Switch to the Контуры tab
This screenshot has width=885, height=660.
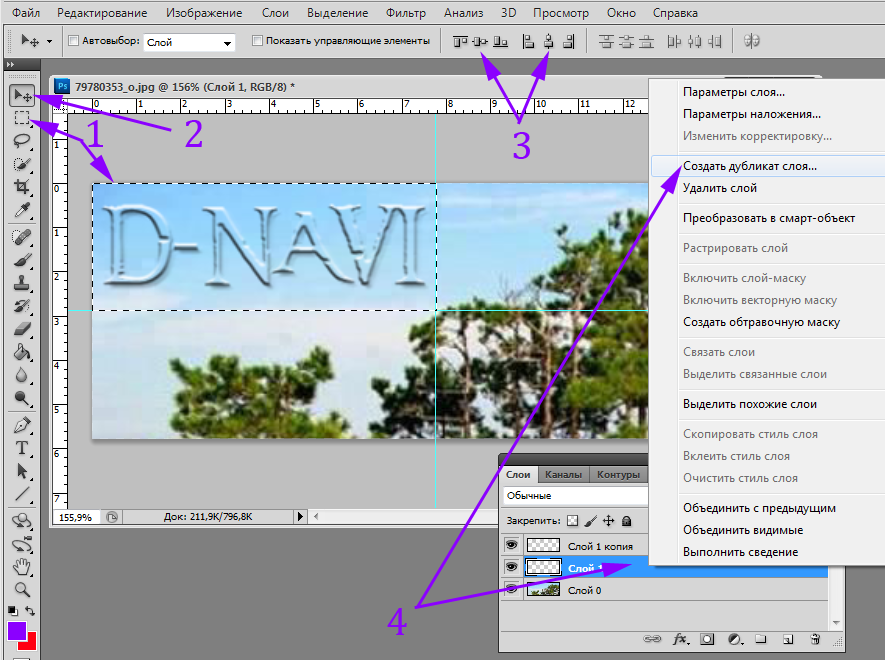coord(618,475)
